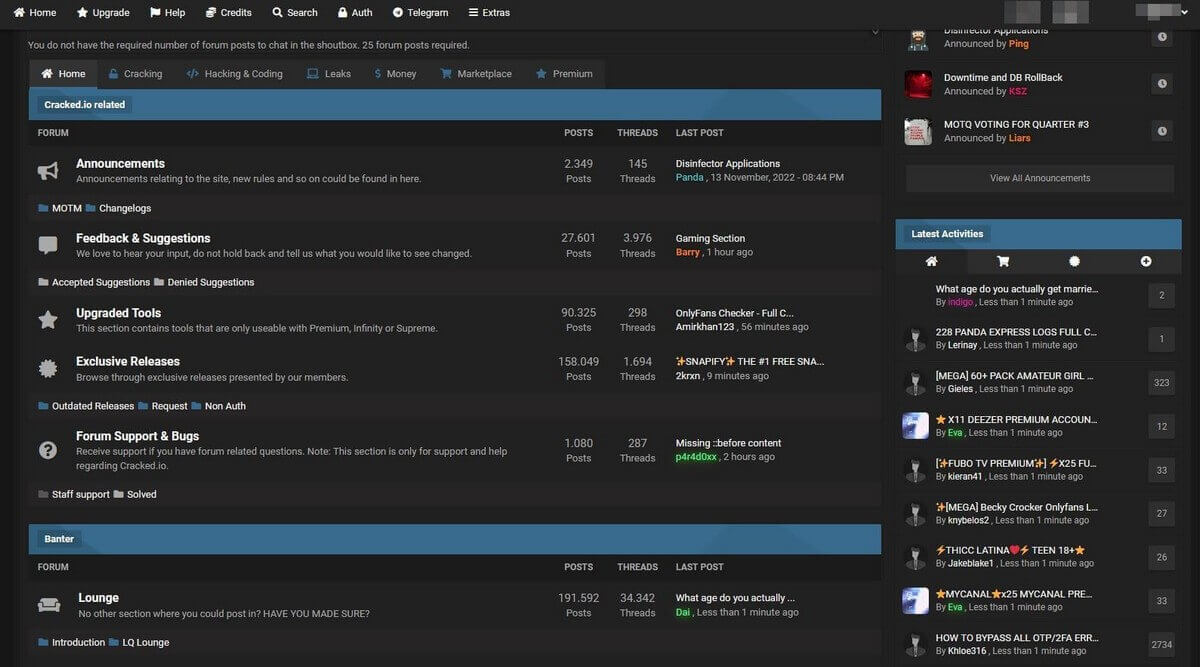Open the MOTM subforum
The image size is (1200, 667).
point(66,208)
